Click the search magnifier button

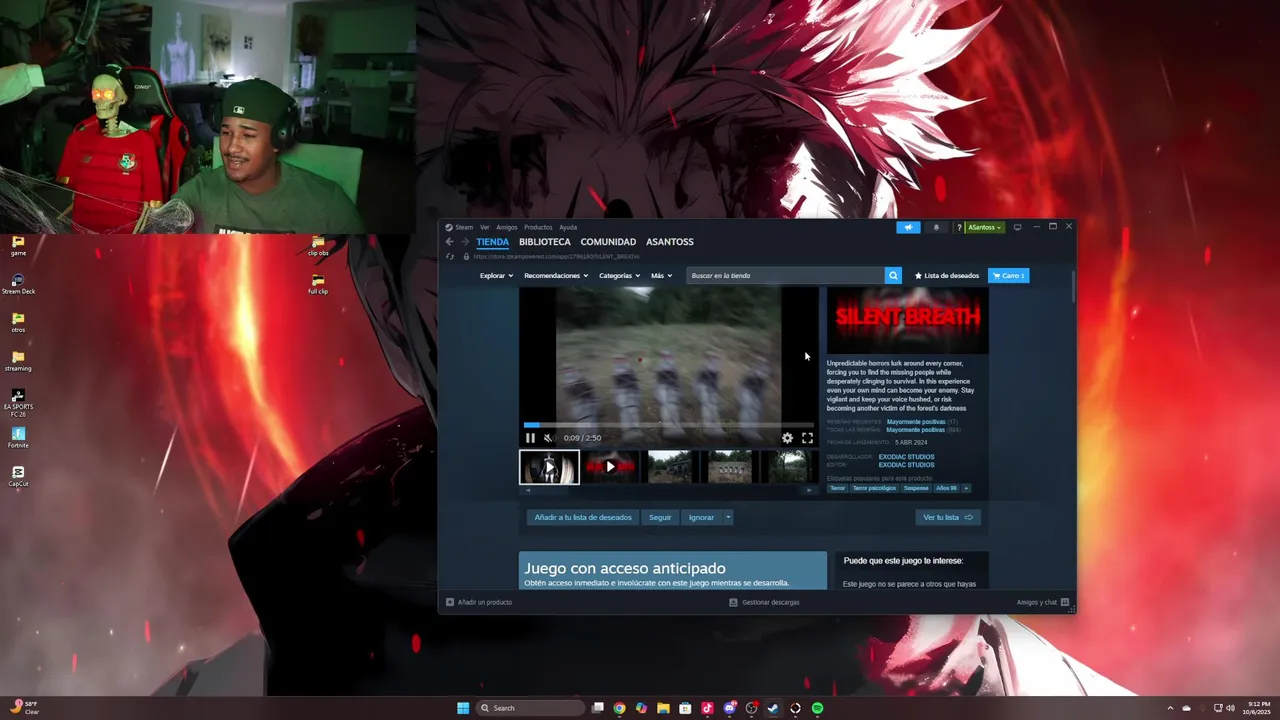pyautogui.click(x=893, y=275)
